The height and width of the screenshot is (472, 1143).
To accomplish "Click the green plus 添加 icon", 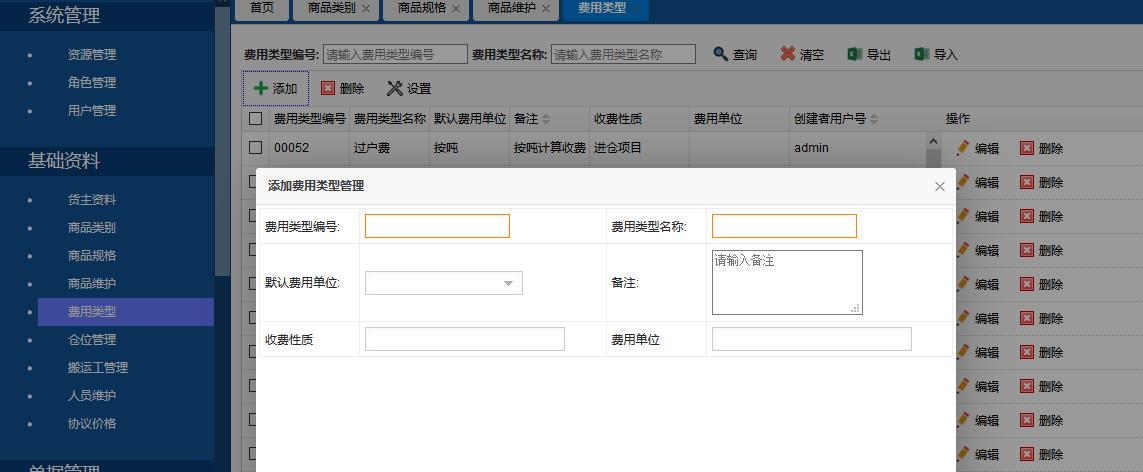I will [x=261, y=88].
